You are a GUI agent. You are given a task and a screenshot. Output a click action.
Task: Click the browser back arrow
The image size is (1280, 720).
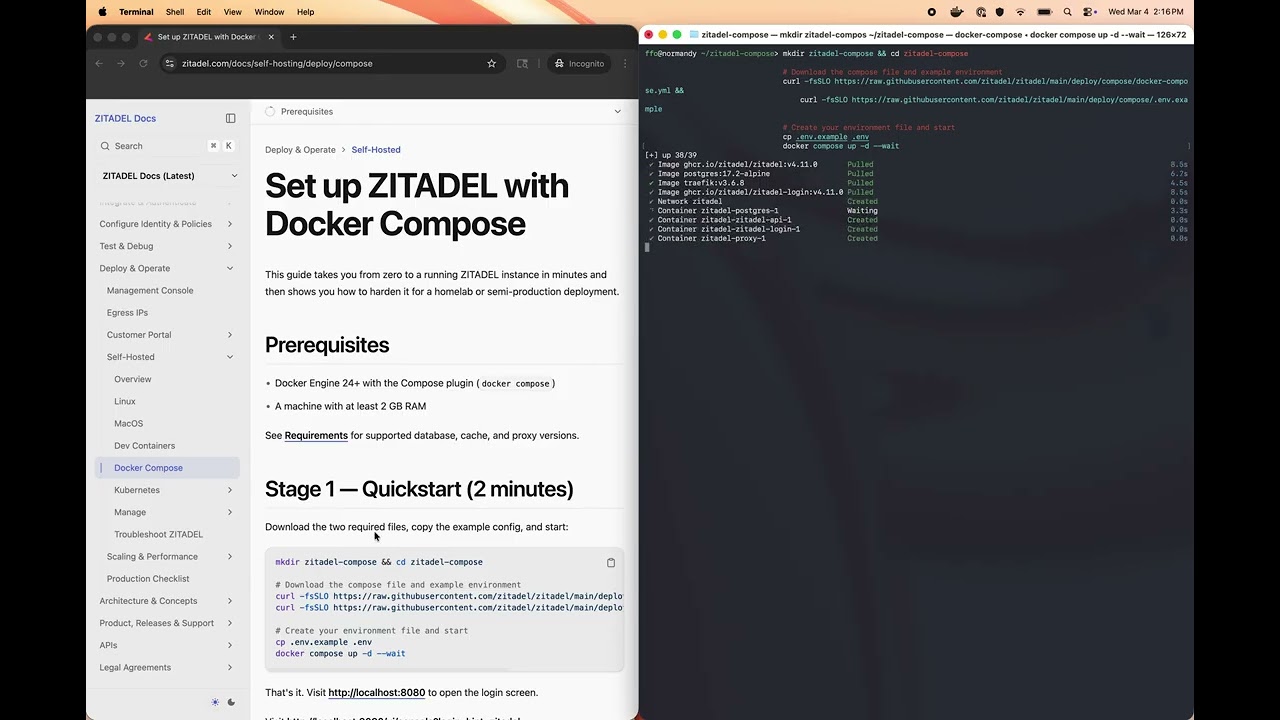[99, 63]
